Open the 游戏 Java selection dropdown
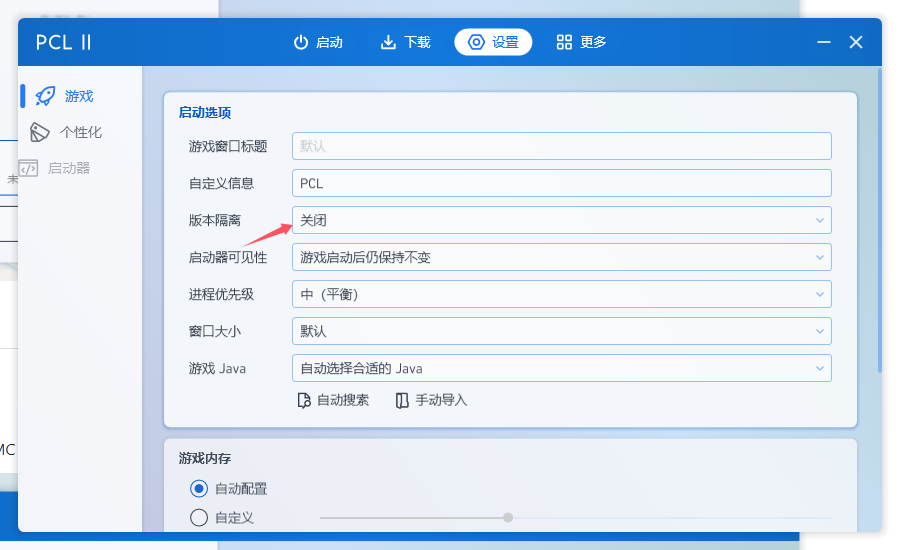 pos(561,368)
